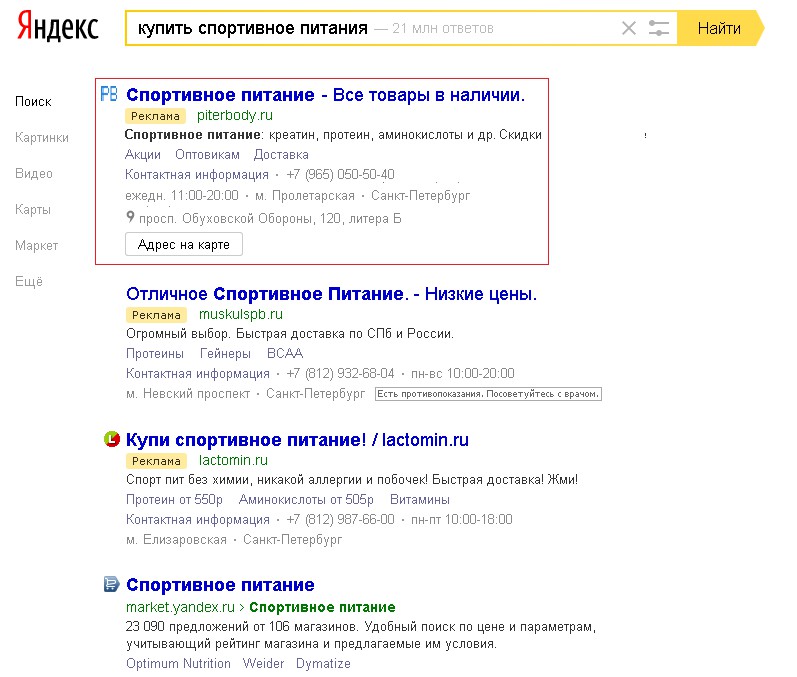Click the map pin address icon
The image size is (797, 677).
point(130,218)
